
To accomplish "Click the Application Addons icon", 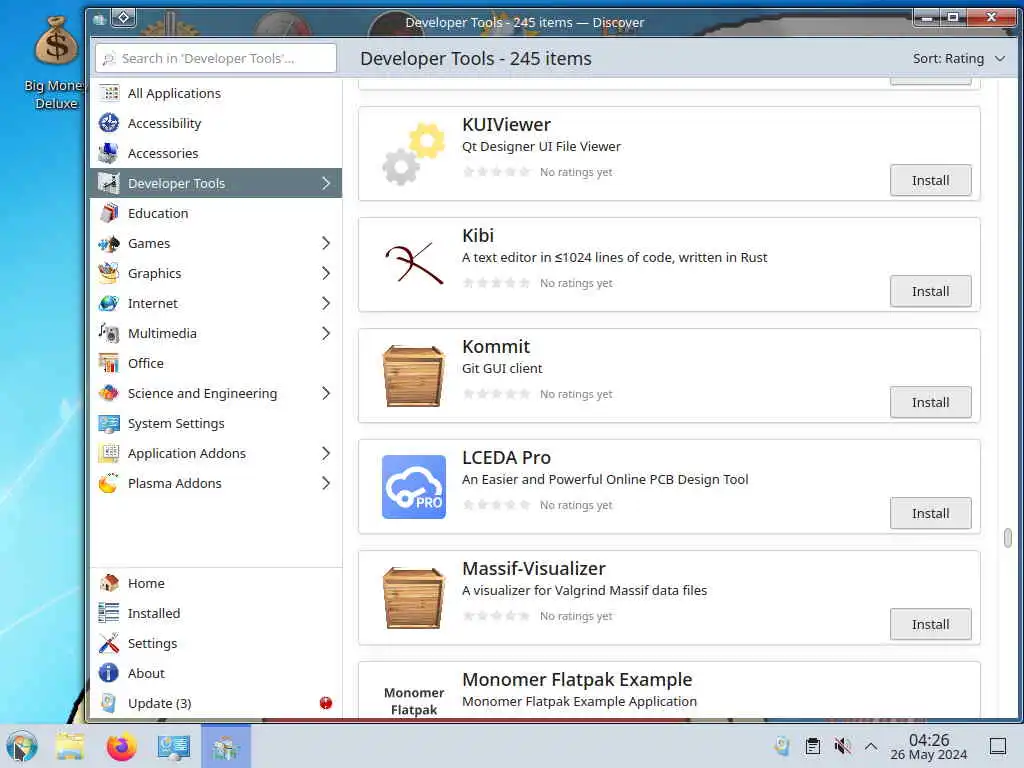I will click(109, 454).
